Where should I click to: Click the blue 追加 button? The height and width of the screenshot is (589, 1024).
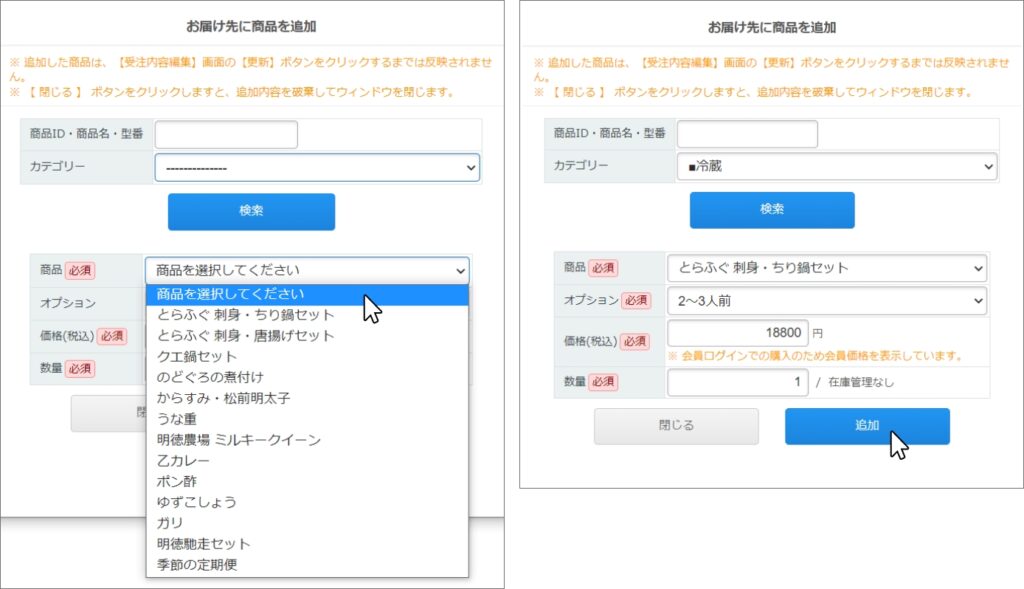[x=867, y=426]
